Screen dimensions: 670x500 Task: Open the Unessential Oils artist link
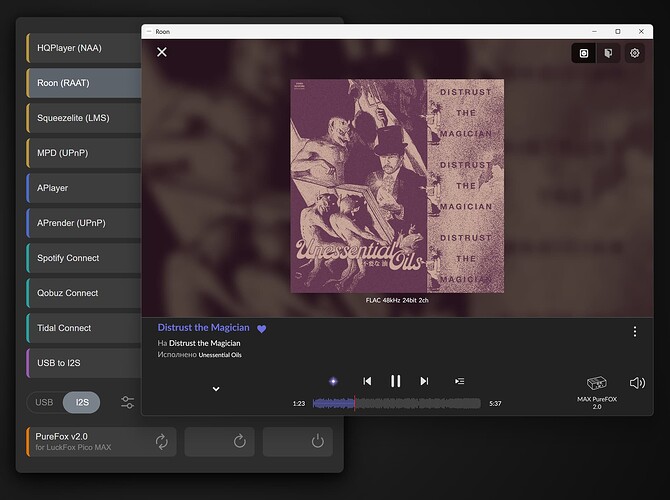[220, 355]
